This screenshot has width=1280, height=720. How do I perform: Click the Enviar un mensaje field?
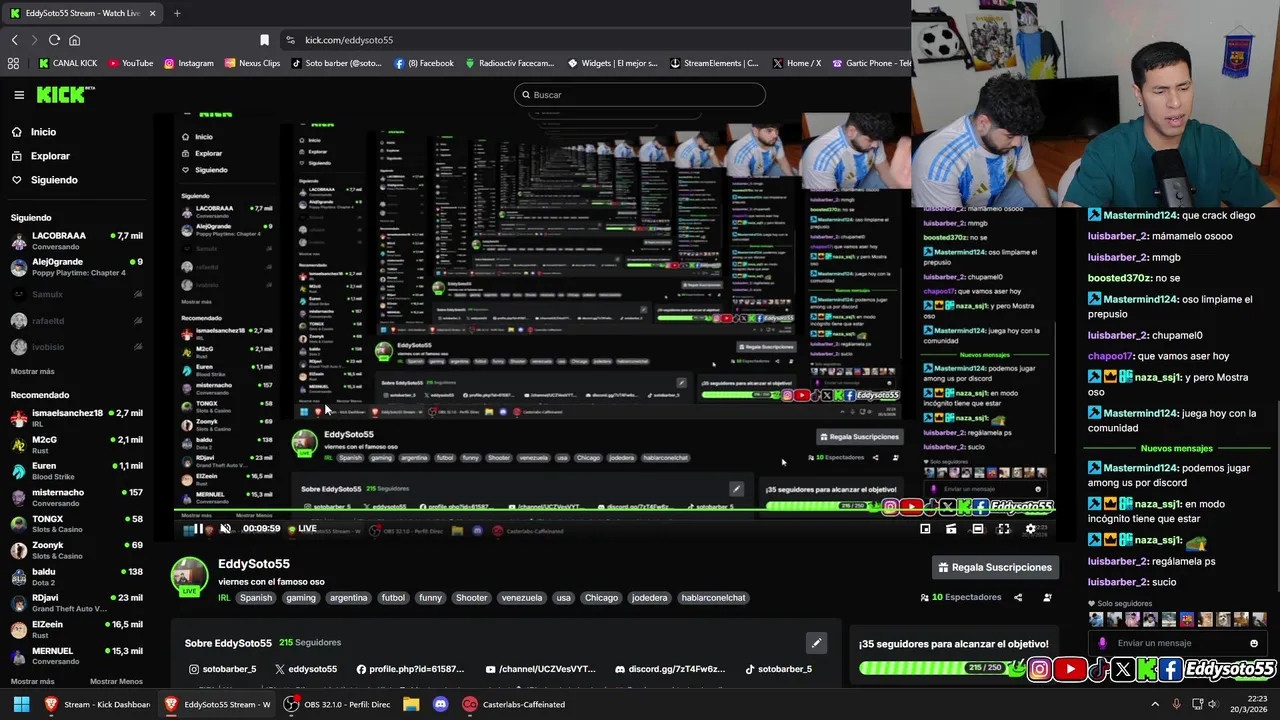pos(1178,643)
